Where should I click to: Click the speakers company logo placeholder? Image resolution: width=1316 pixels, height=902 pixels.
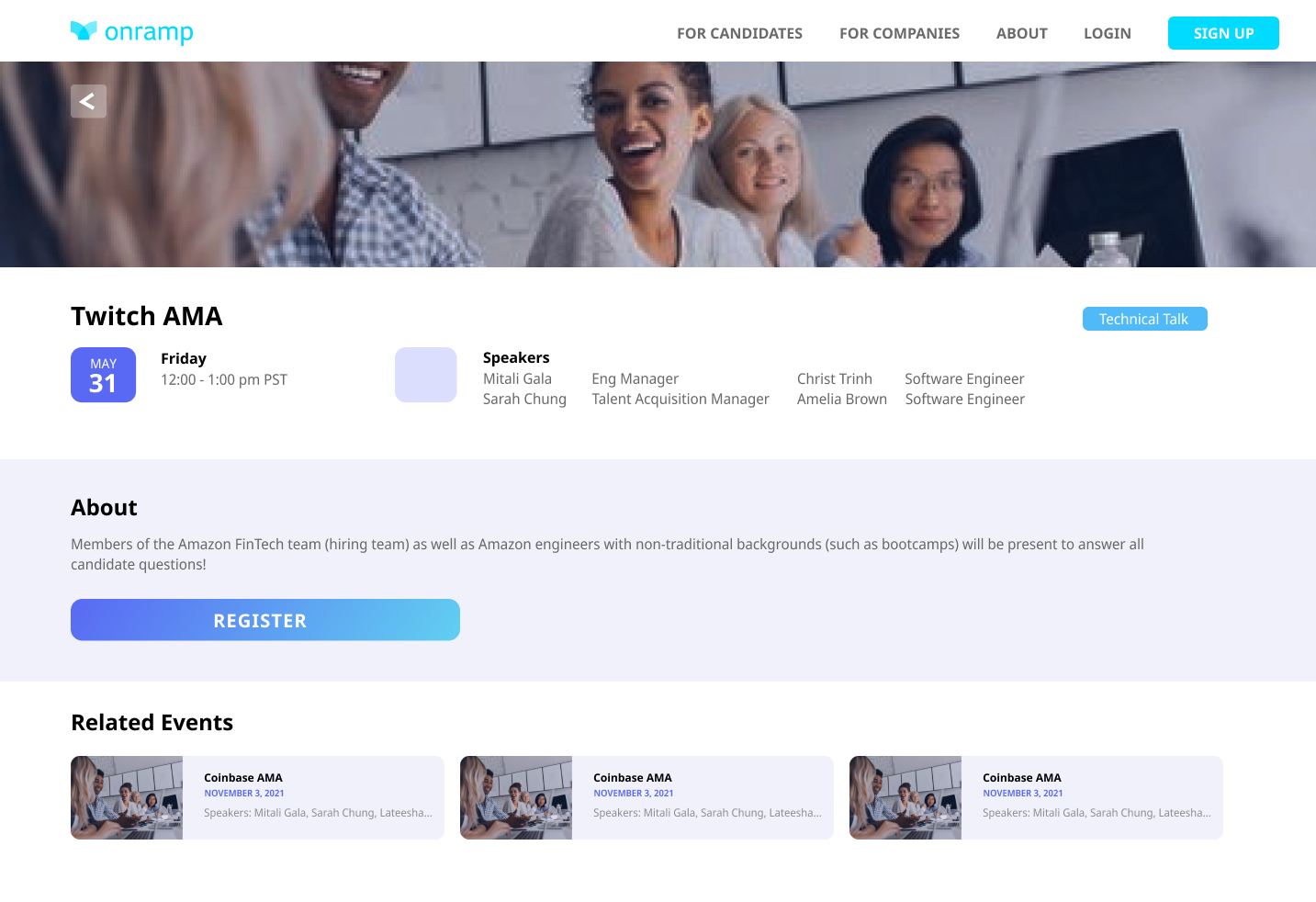point(426,375)
